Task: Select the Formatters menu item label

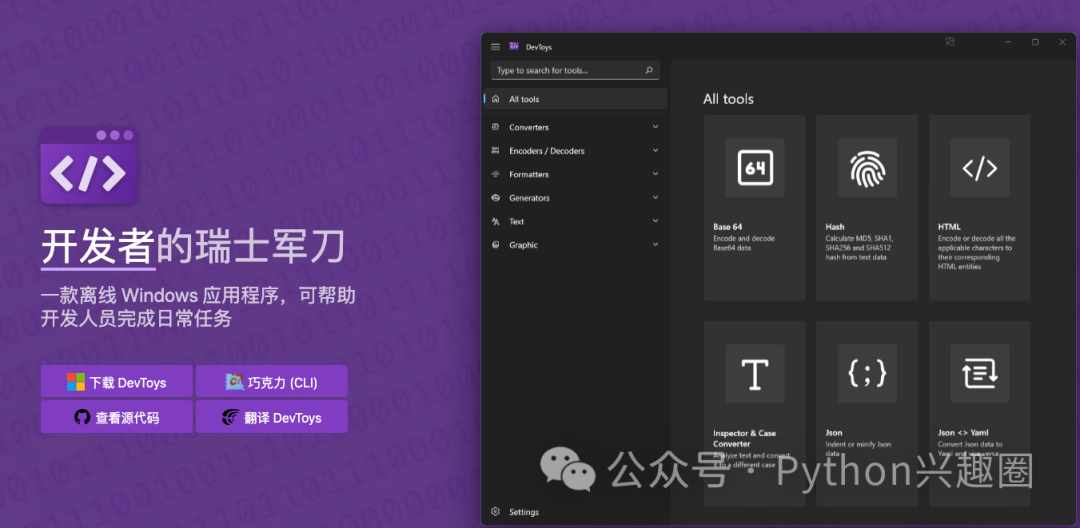Action: (529, 174)
